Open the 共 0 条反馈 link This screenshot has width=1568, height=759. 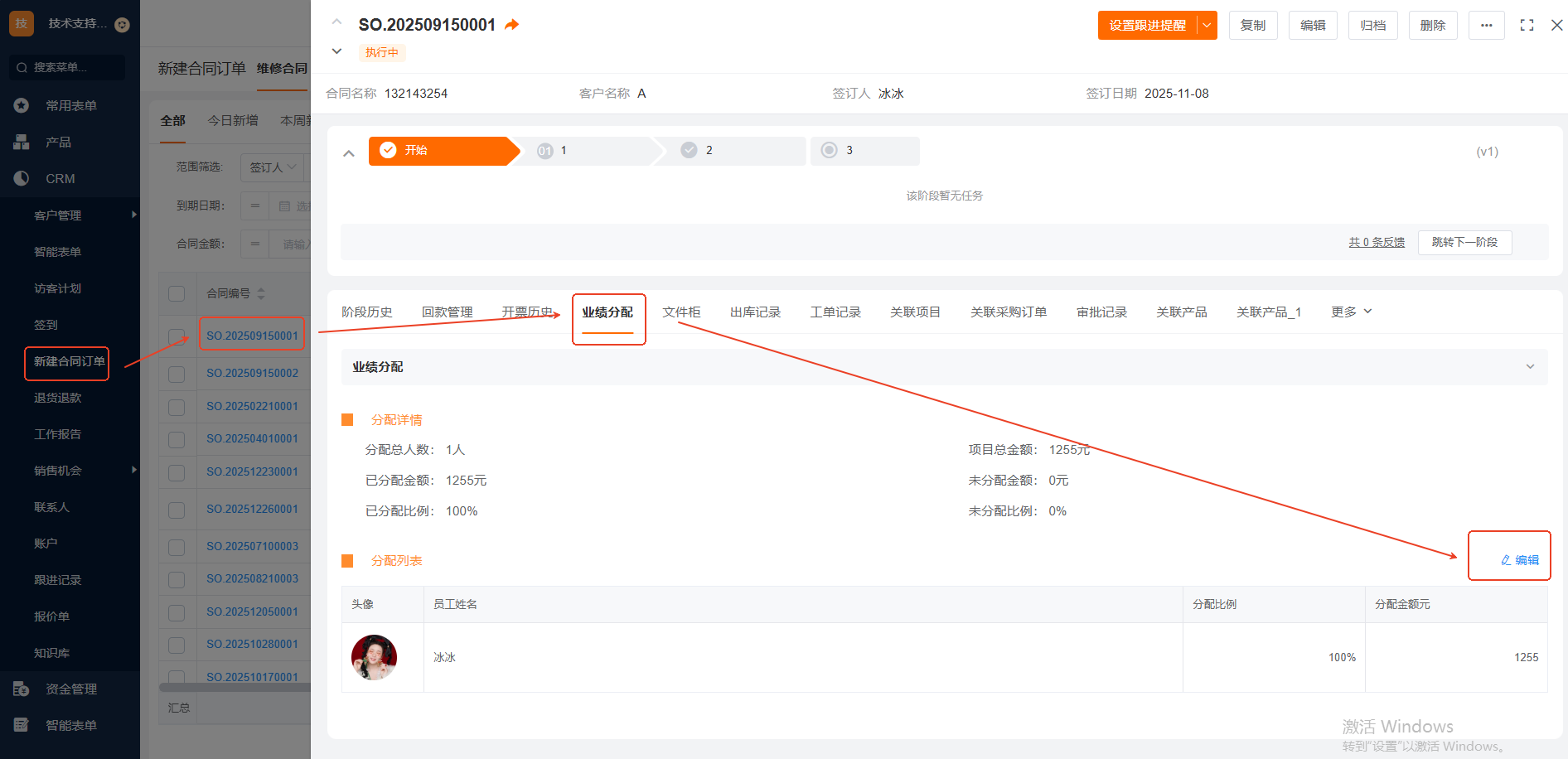tap(1376, 242)
